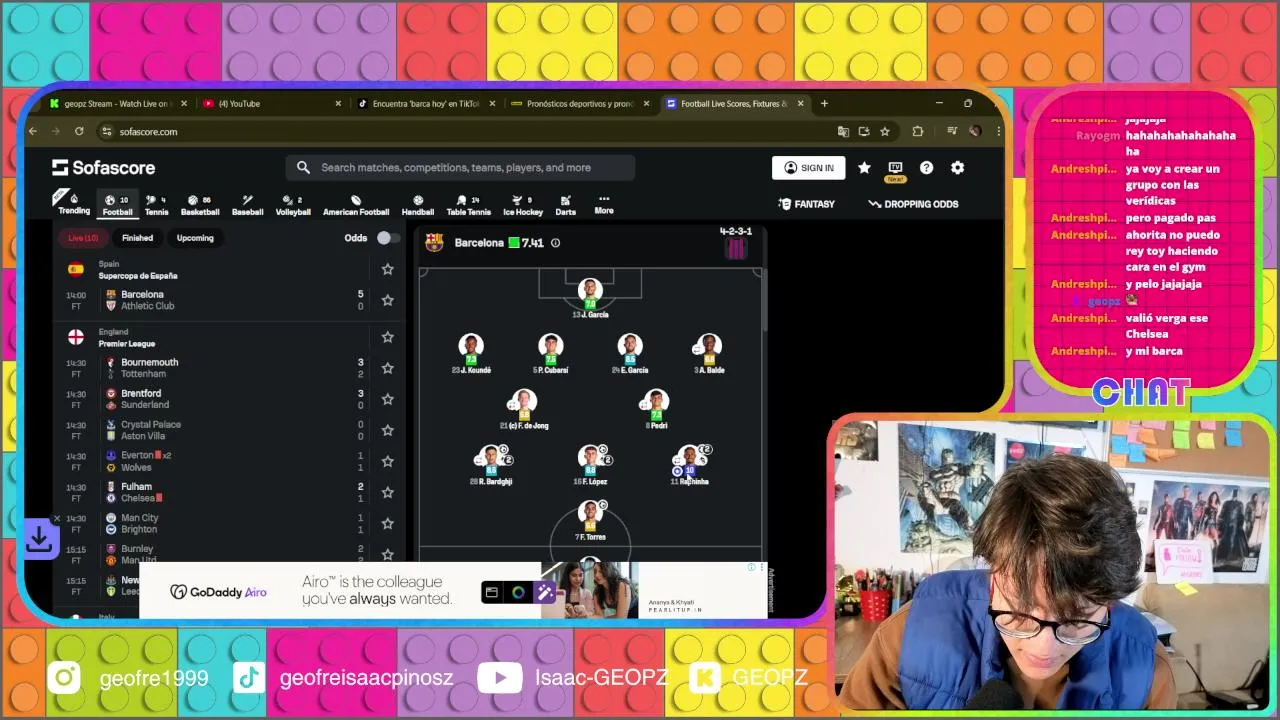Open the Table Tennis sport icon

[468, 204]
